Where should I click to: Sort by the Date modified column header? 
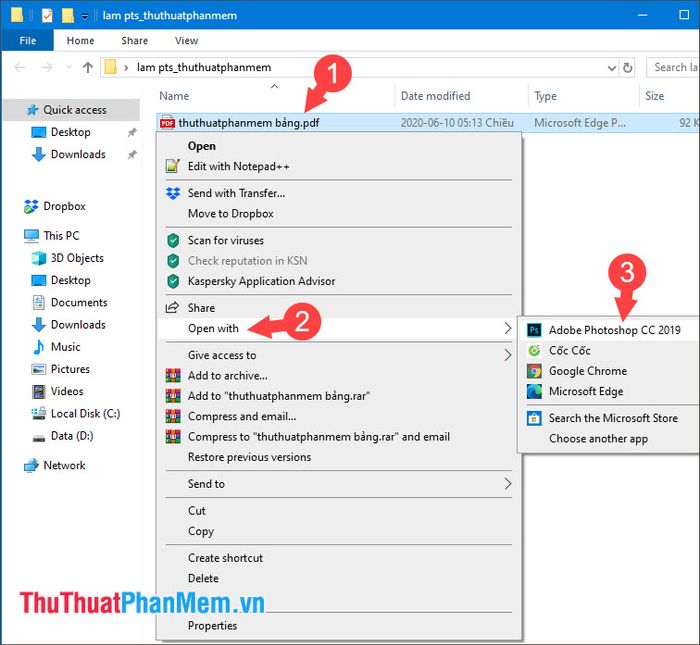pyautogui.click(x=435, y=96)
